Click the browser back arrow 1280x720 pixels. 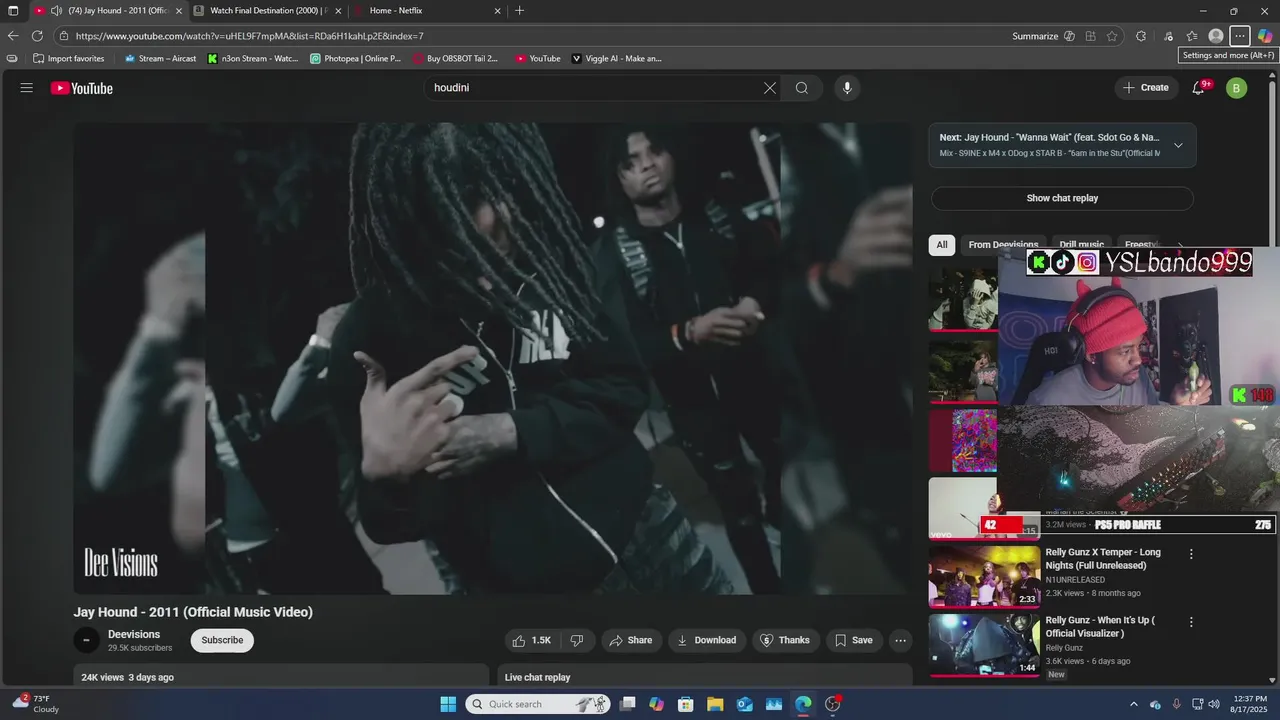click(x=13, y=36)
